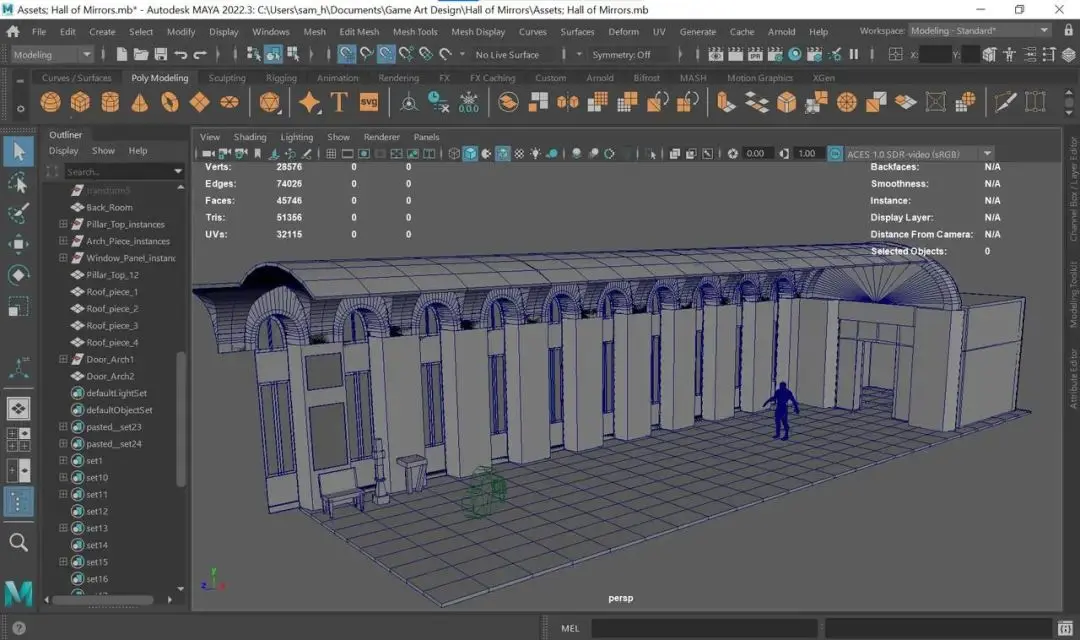Open the Workspace dropdown
1080x640 pixels.
[x=980, y=31]
